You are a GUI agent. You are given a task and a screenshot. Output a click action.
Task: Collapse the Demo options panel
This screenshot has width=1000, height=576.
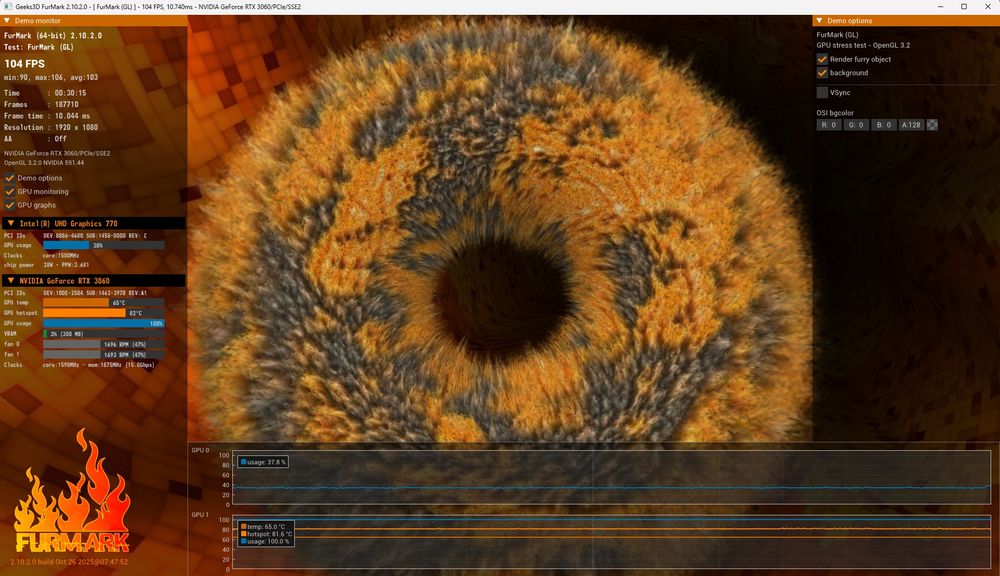coord(820,21)
